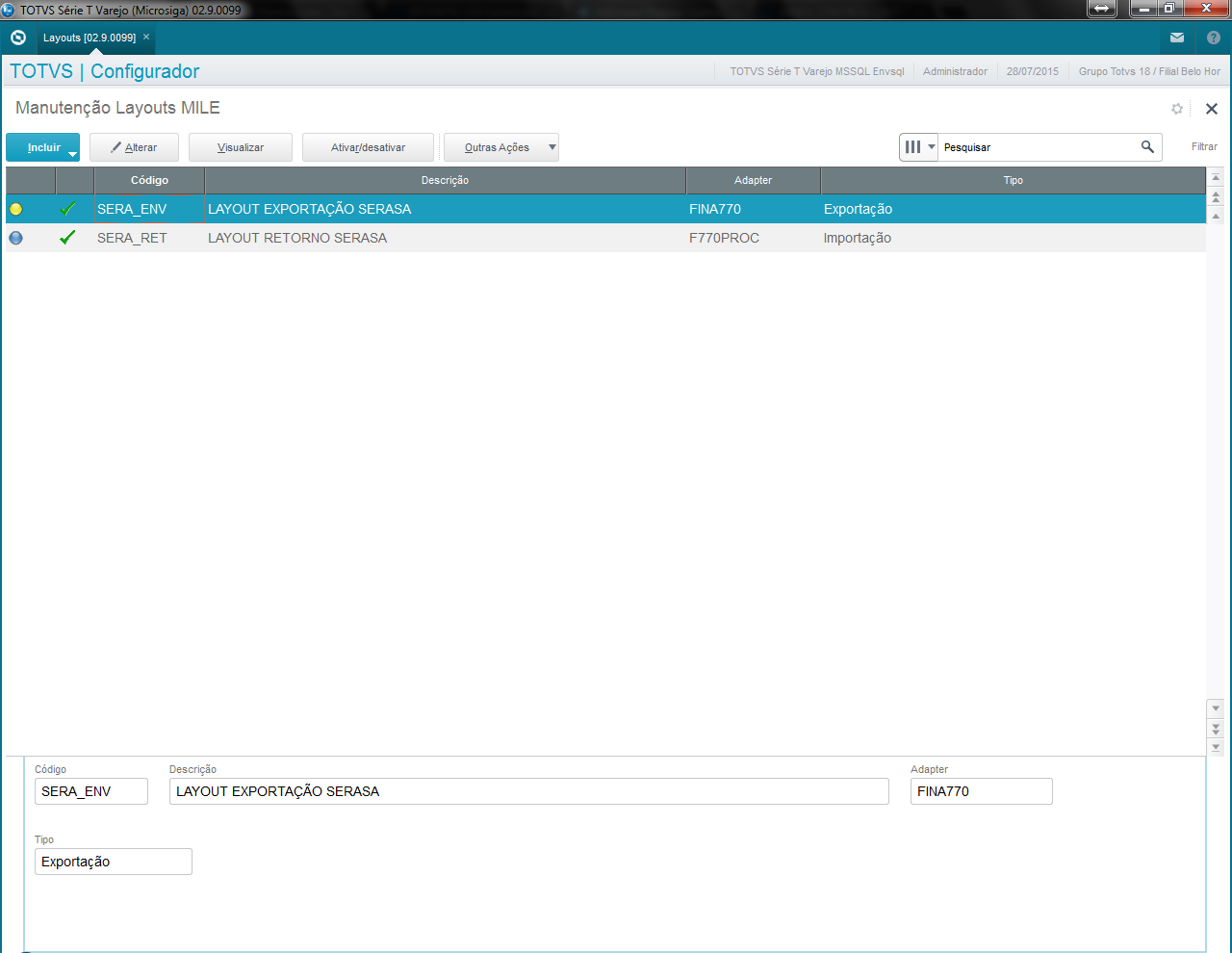Close the Layouts [02.9.0099] tab
Viewport: 1232px width, 953px height.
point(146,37)
